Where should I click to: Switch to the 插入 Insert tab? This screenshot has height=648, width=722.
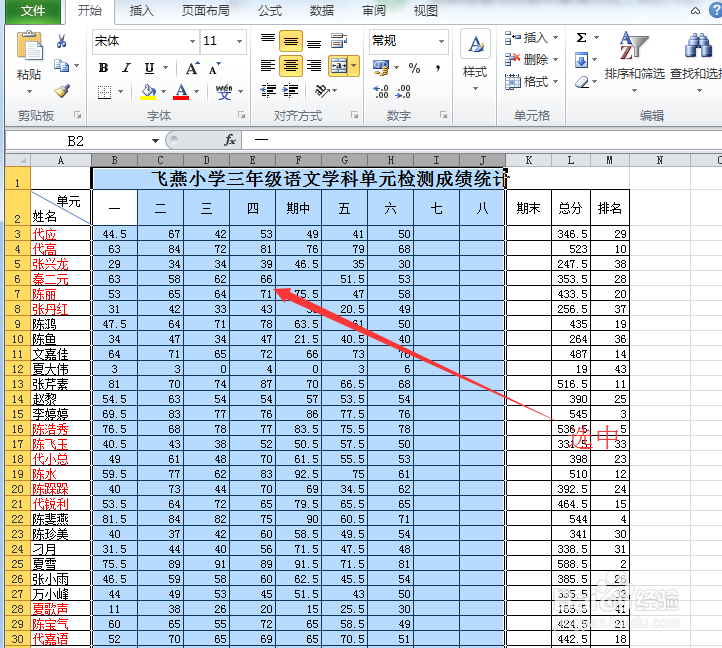[x=141, y=10]
